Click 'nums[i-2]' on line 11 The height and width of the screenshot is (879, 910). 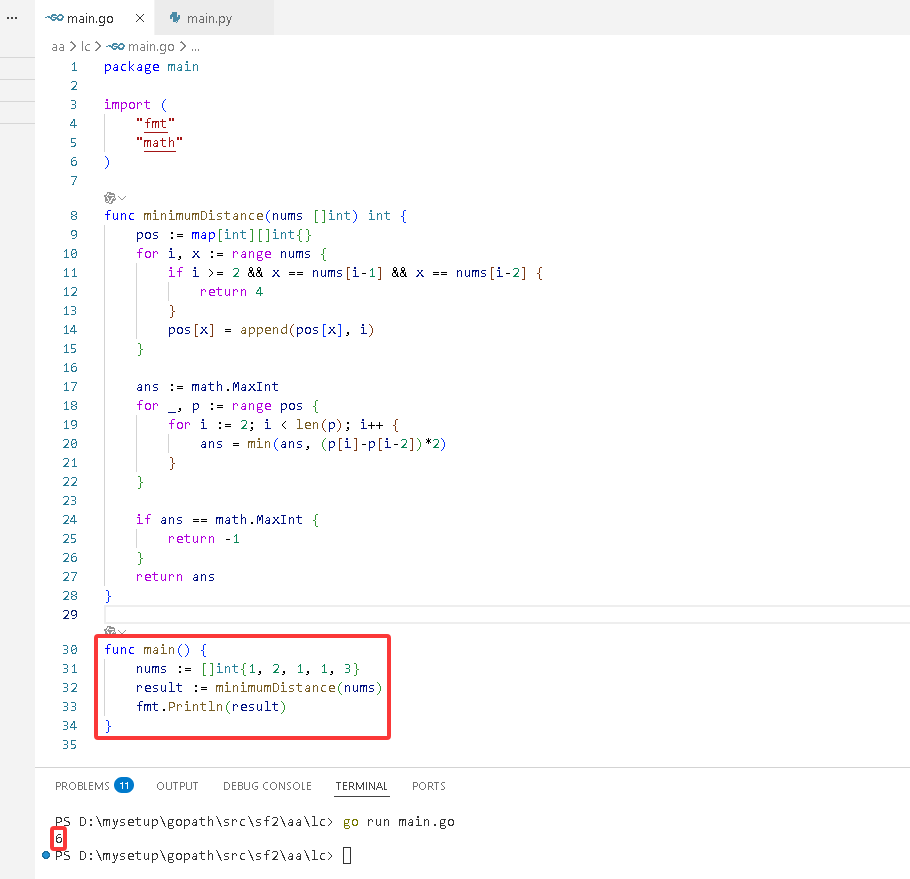click(x=491, y=273)
